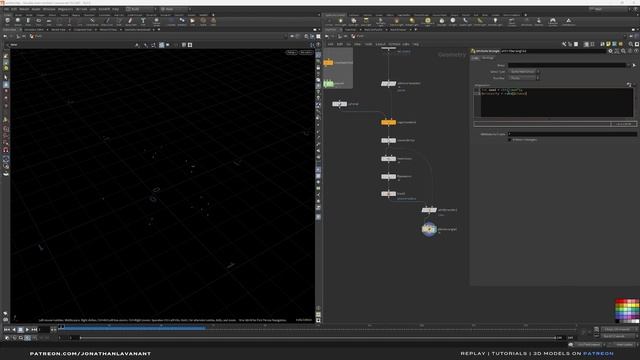The height and width of the screenshot is (360, 640).
Task: Select the Metaball shelf tool
Action: tap(182, 21)
